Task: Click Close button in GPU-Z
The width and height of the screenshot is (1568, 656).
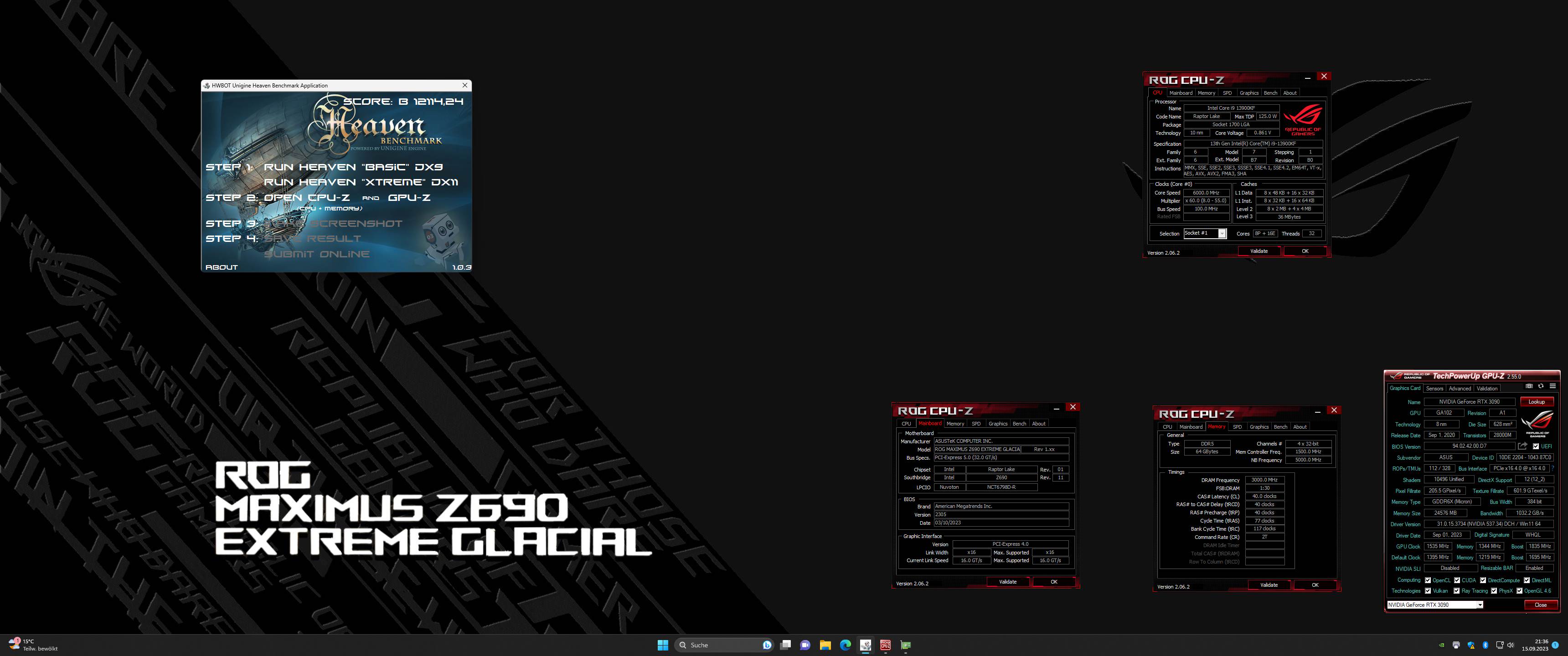Action: pyautogui.click(x=1541, y=605)
